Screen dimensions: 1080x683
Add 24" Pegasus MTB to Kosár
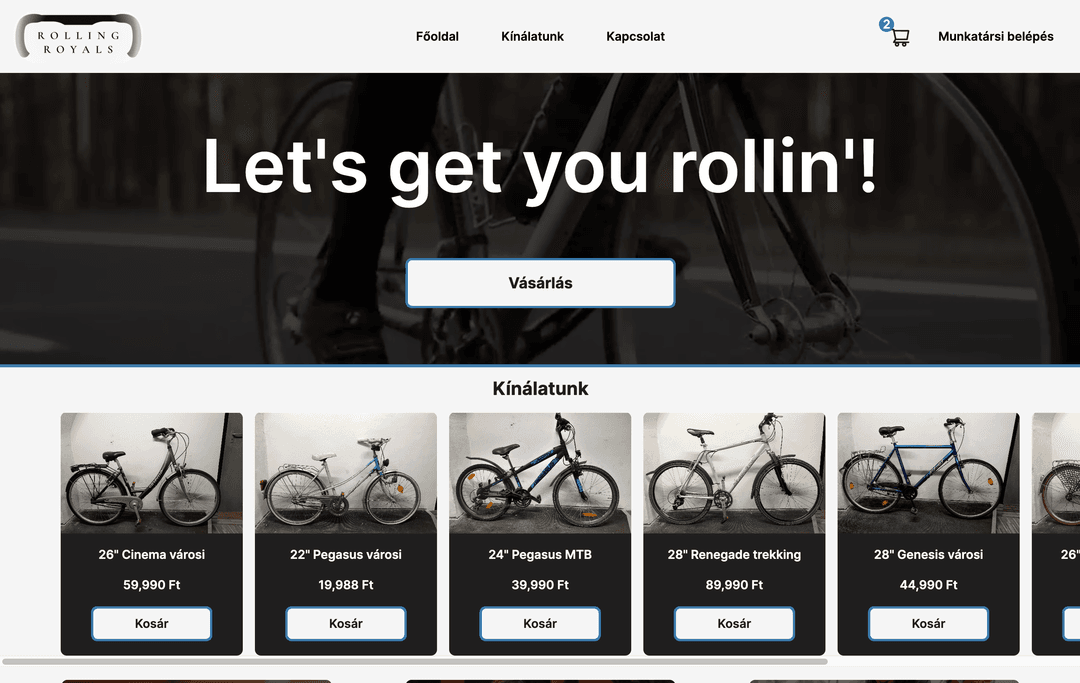540,624
